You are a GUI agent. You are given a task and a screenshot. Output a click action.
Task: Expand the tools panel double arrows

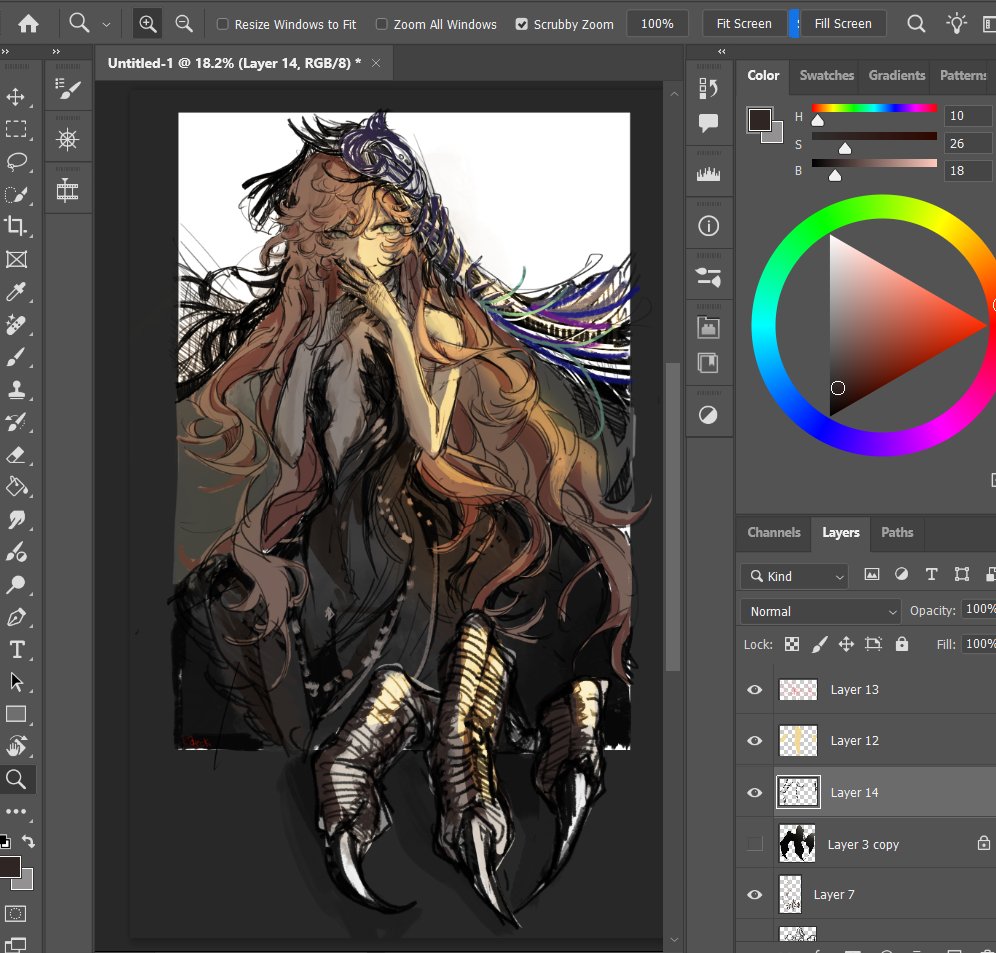point(6,51)
